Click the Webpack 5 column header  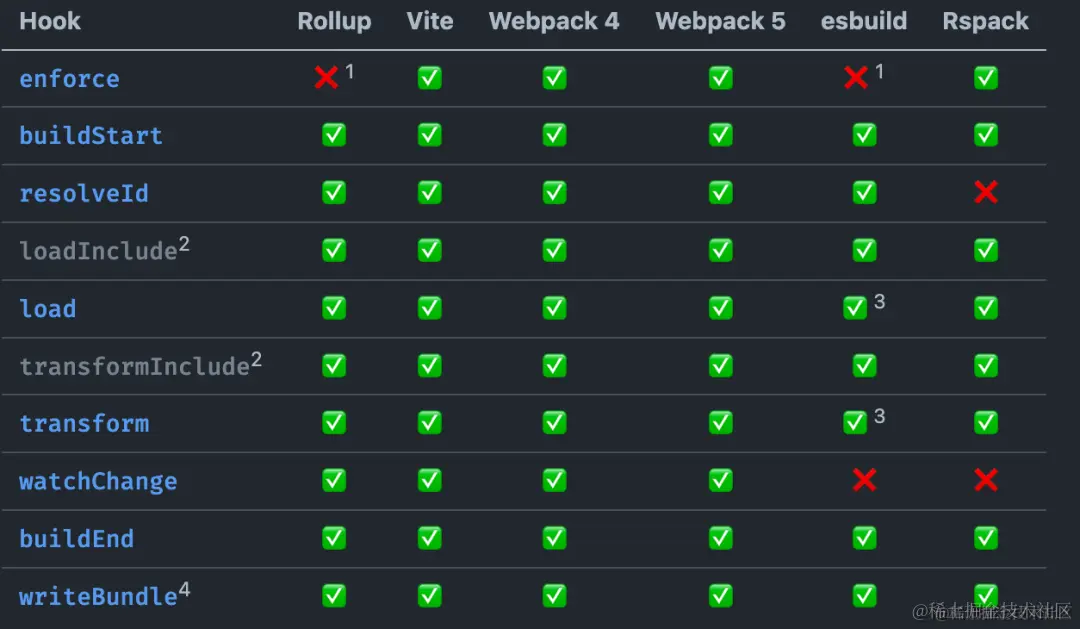(720, 21)
